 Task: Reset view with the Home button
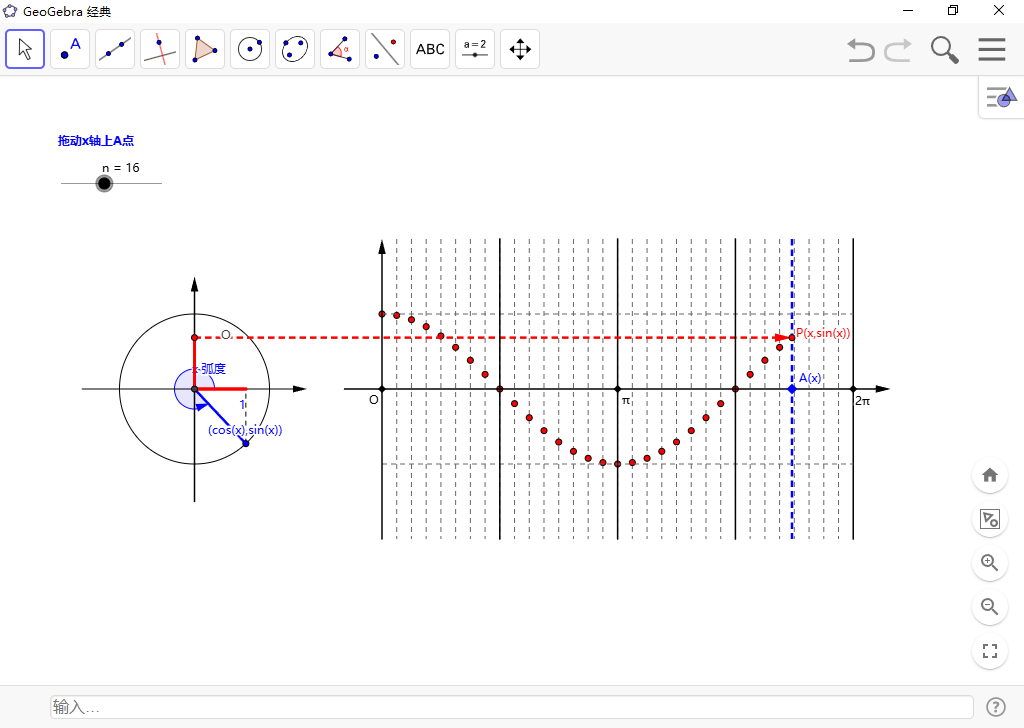(x=990, y=475)
